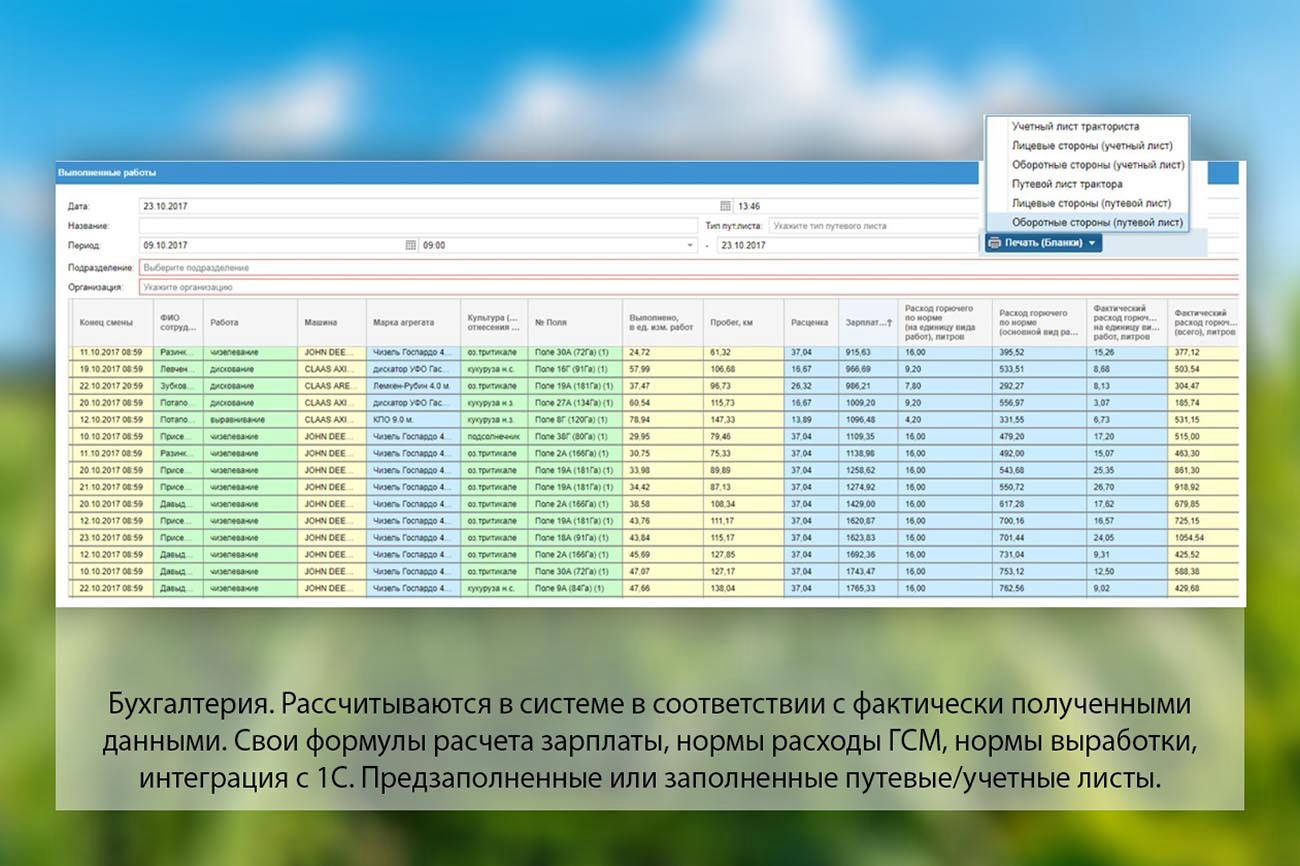Select Оборотные стороны (путевой лист) option
The width and height of the screenshot is (1300, 866).
point(1097,222)
